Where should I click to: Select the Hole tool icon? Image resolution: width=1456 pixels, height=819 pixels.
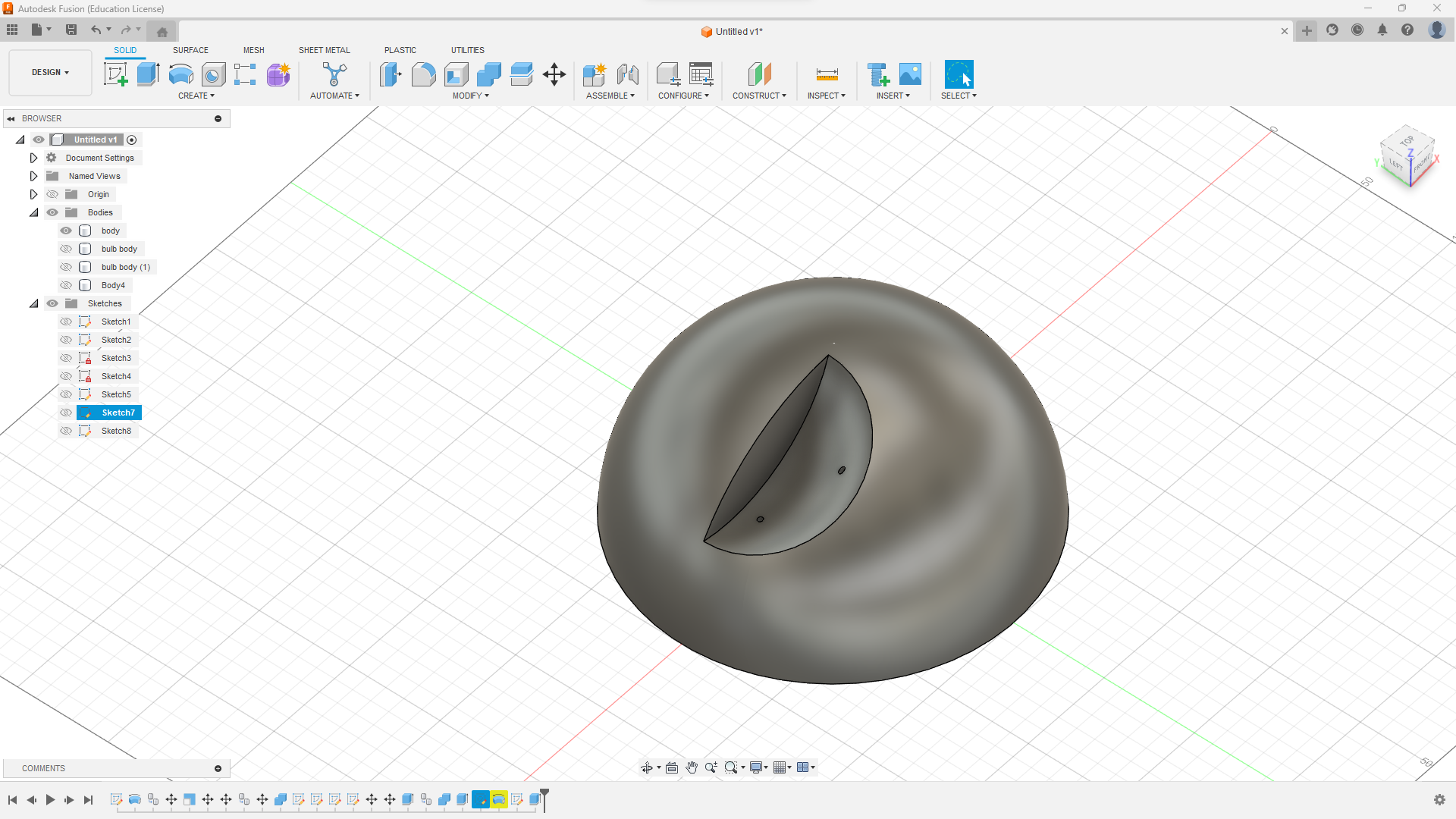pos(213,74)
